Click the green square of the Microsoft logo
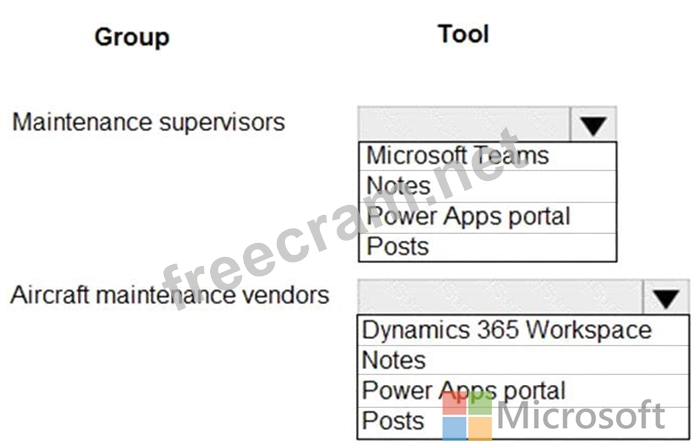The height and width of the screenshot is (445, 691). [479, 402]
